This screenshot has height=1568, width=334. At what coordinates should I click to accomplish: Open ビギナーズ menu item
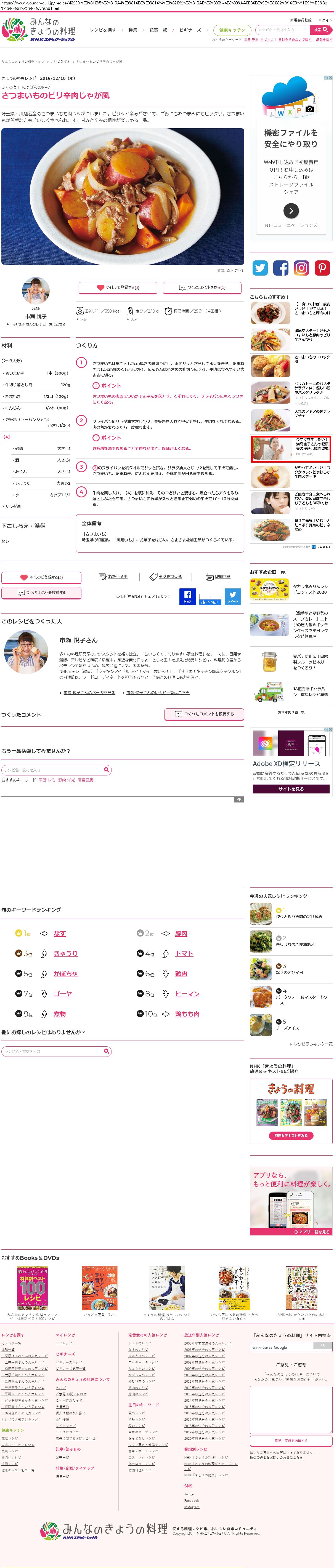point(190,30)
